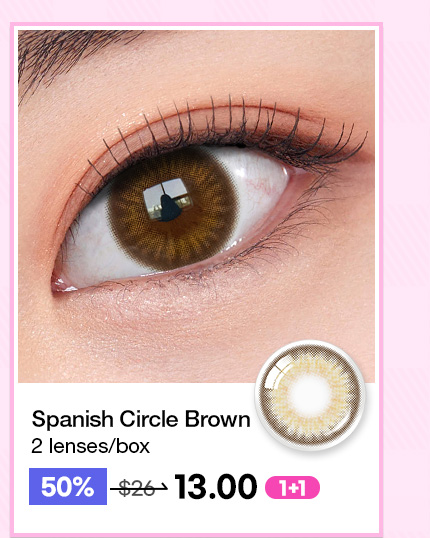Click the 13.00 sale price
The height and width of the screenshot is (538, 430).
[x=216, y=487]
